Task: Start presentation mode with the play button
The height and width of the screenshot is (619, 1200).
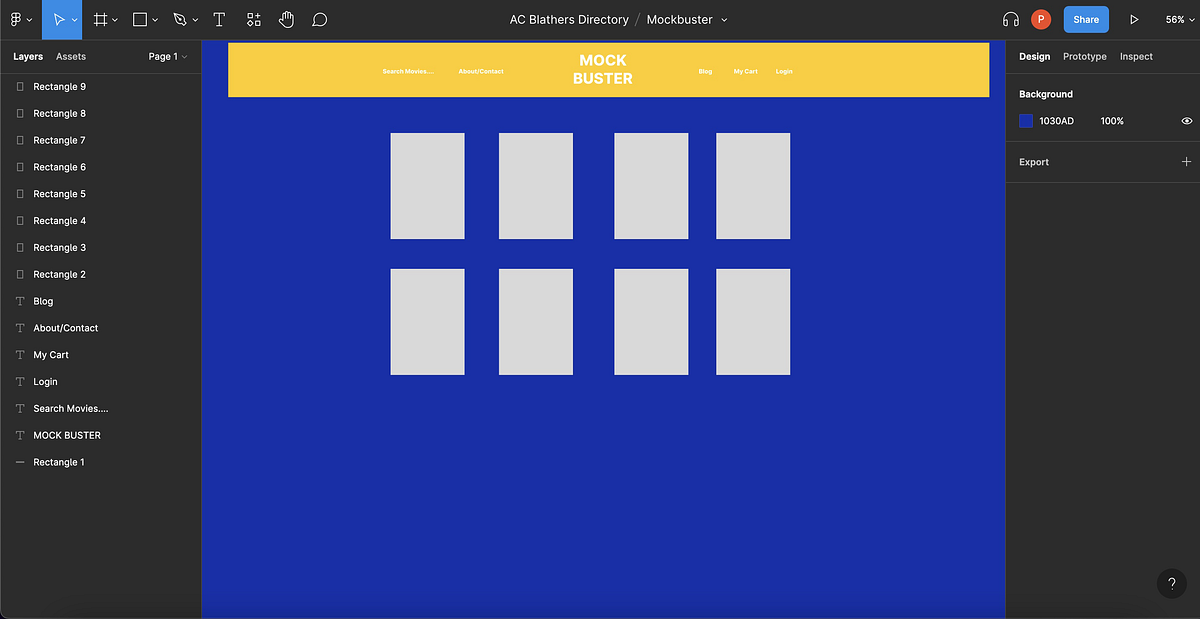Action: 1133,18
